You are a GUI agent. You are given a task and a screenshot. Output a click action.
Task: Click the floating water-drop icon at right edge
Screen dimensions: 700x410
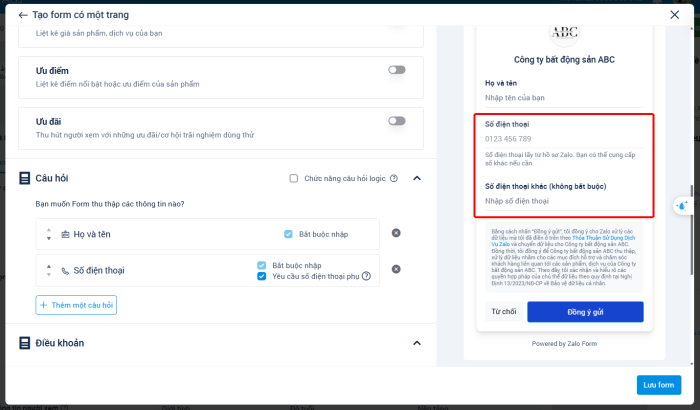pyautogui.click(x=682, y=205)
